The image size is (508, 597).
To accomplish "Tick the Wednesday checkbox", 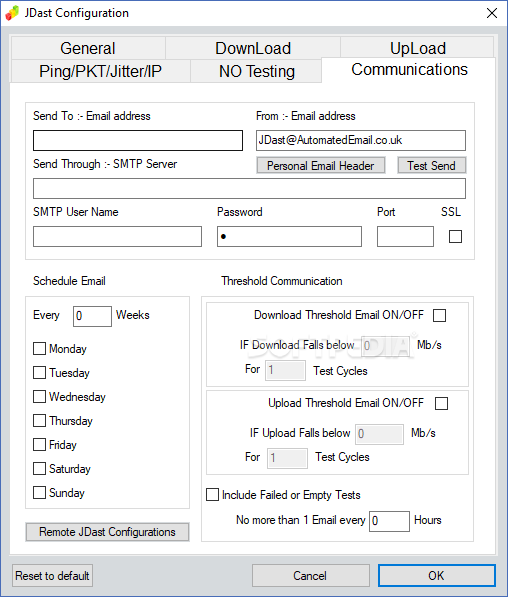I will [x=39, y=396].
